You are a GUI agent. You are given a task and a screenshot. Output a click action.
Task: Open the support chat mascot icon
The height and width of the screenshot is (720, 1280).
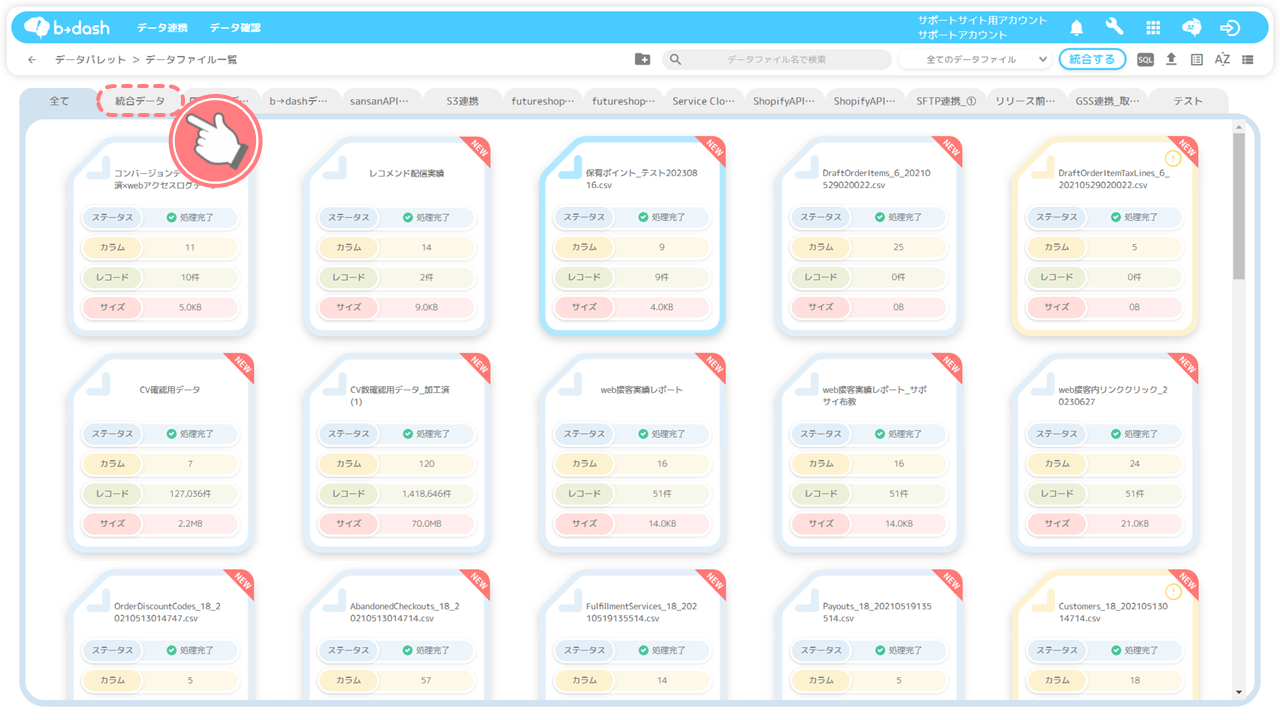point(1192,28)
